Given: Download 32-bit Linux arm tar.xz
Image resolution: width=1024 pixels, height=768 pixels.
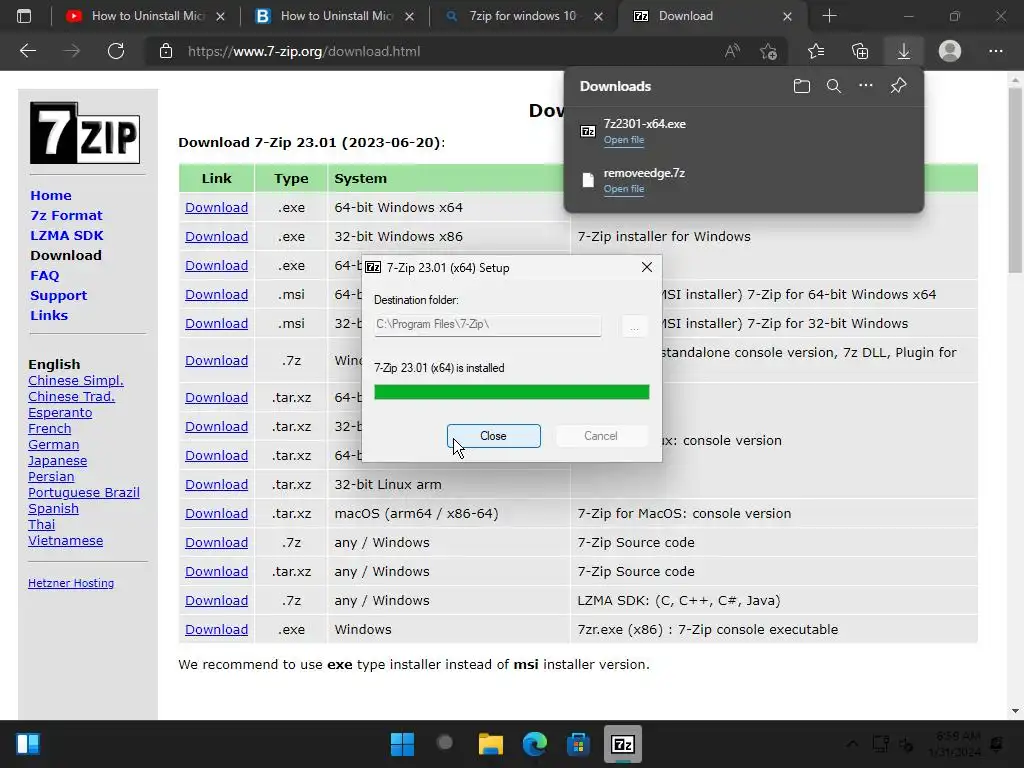Looking at the screenshot, I should click(x=216, y=485).
